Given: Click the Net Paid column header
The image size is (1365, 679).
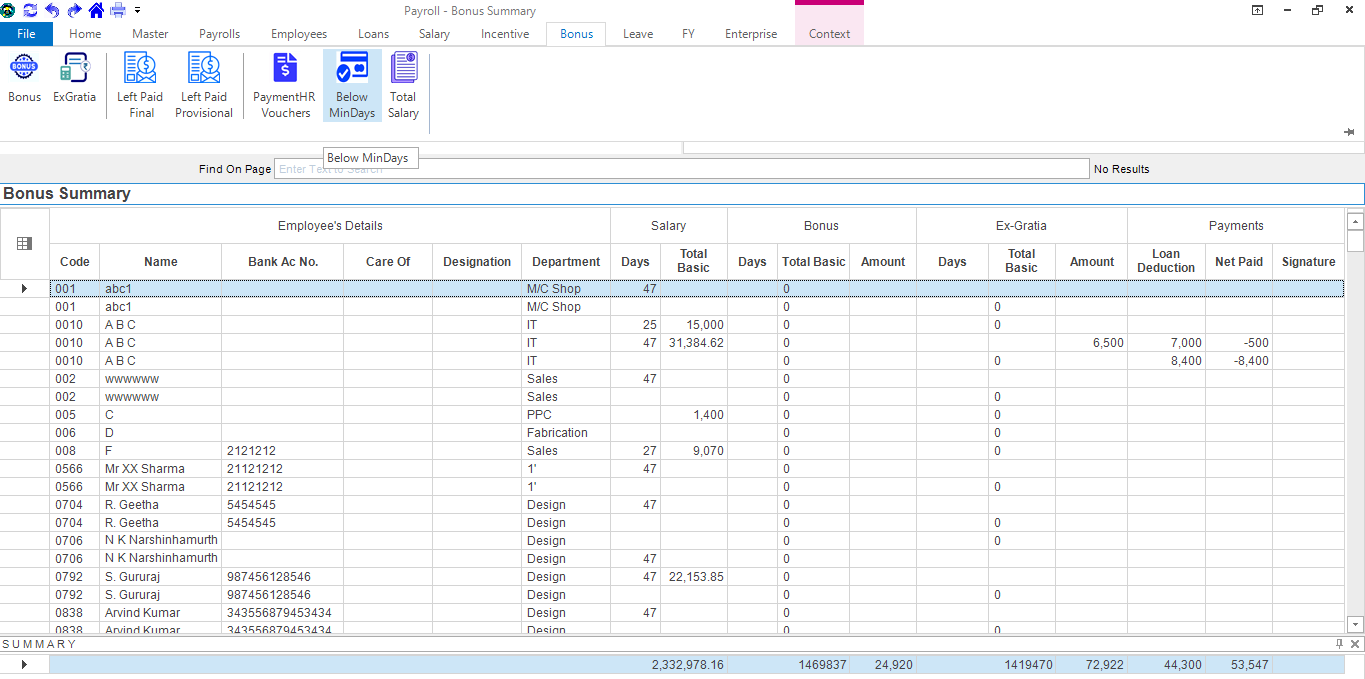Looking at the screenshot, I should click(x=1239, y=262).
